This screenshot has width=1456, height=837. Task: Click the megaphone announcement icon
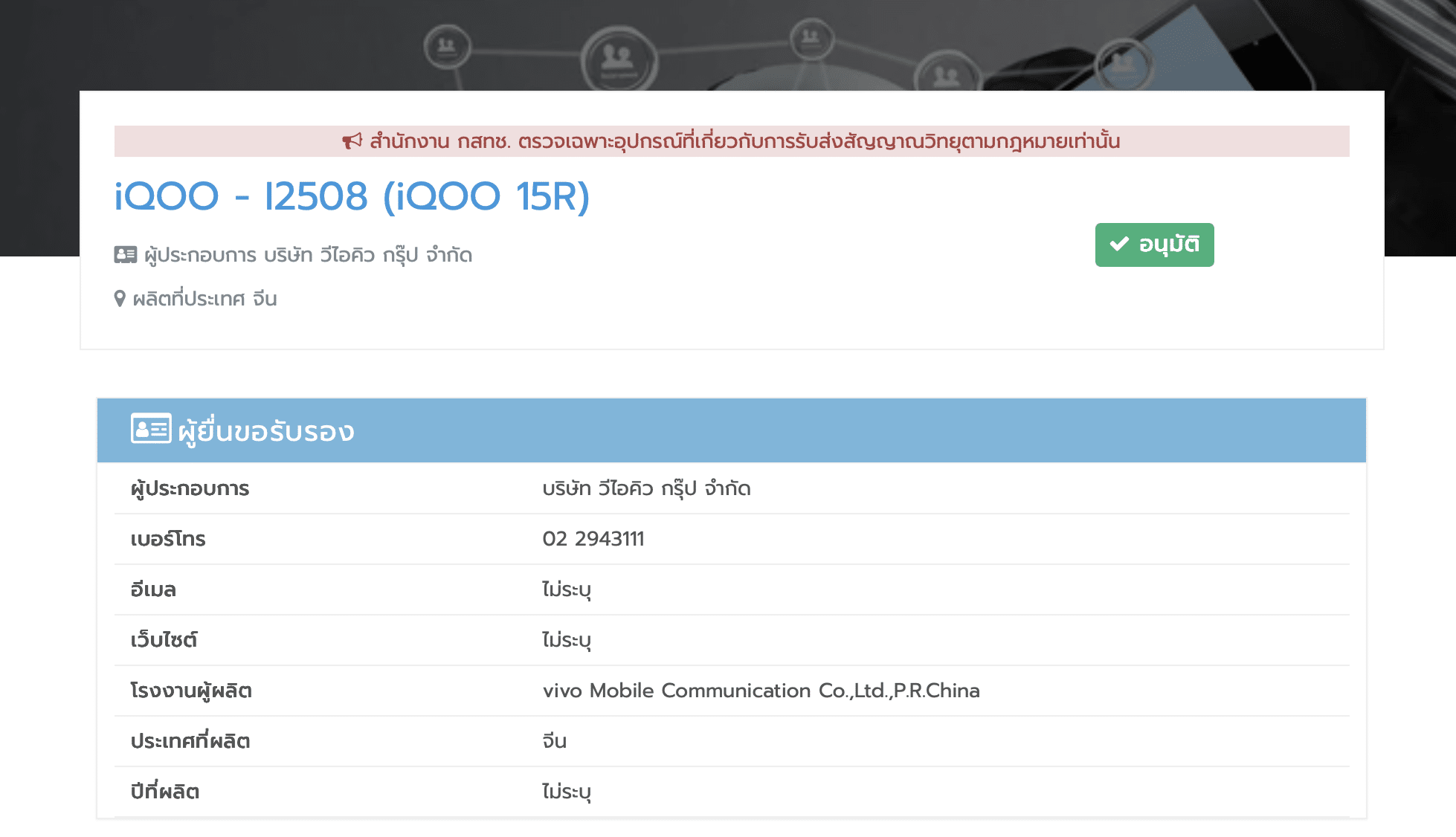tap(352, 140)
